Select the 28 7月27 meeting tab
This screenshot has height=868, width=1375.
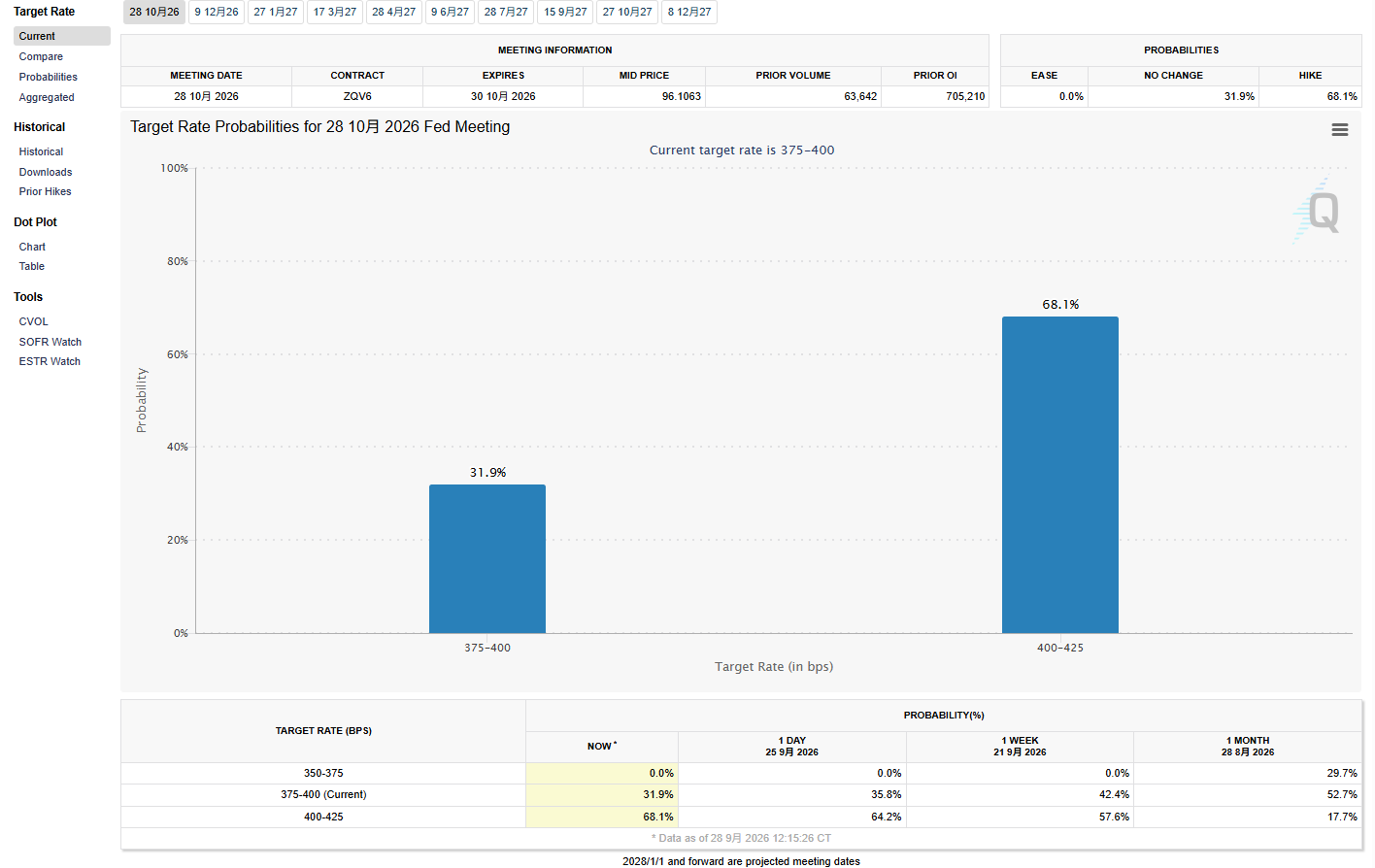506,12
